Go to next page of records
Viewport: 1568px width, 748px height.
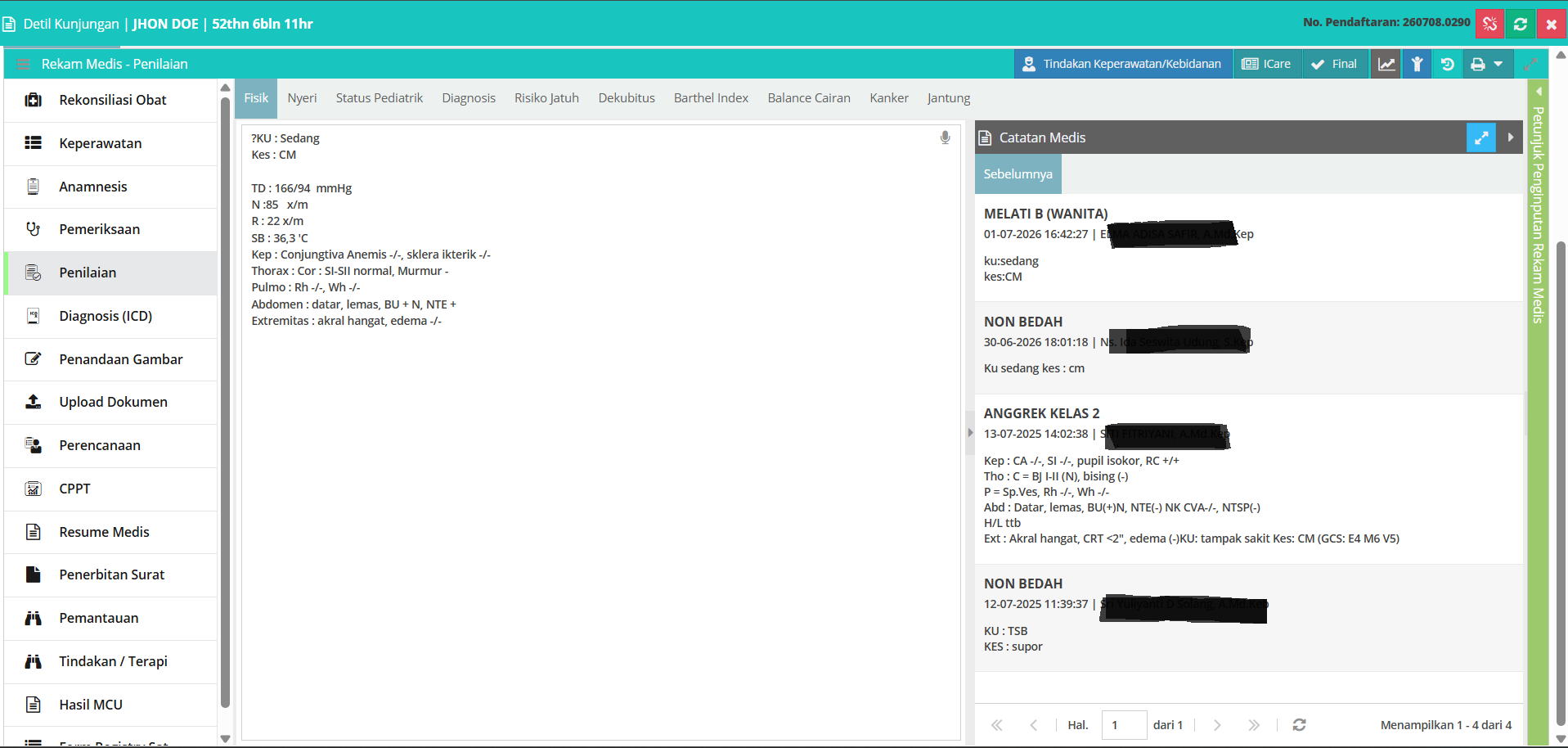(x=1217, y=725)
